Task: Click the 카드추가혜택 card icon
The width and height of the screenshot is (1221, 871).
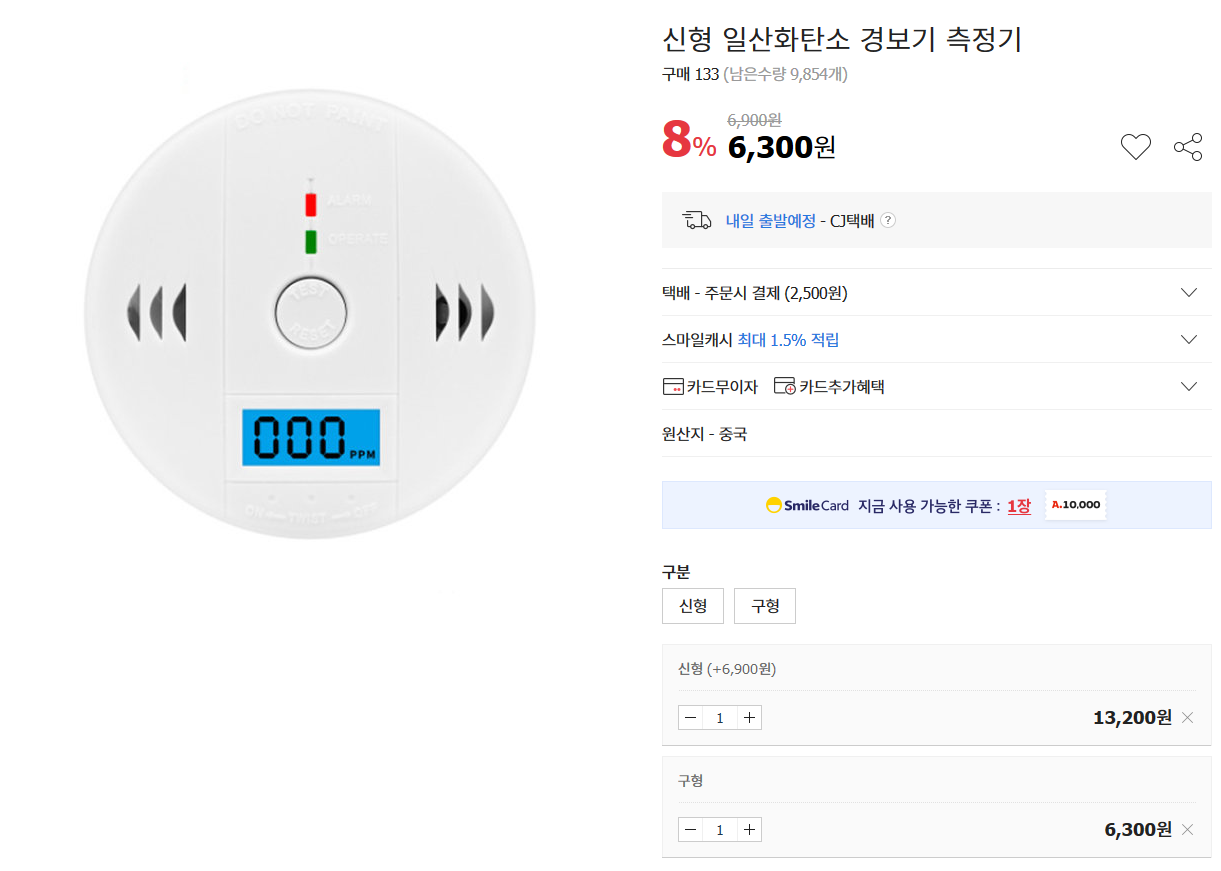Action: pos(785,387)
